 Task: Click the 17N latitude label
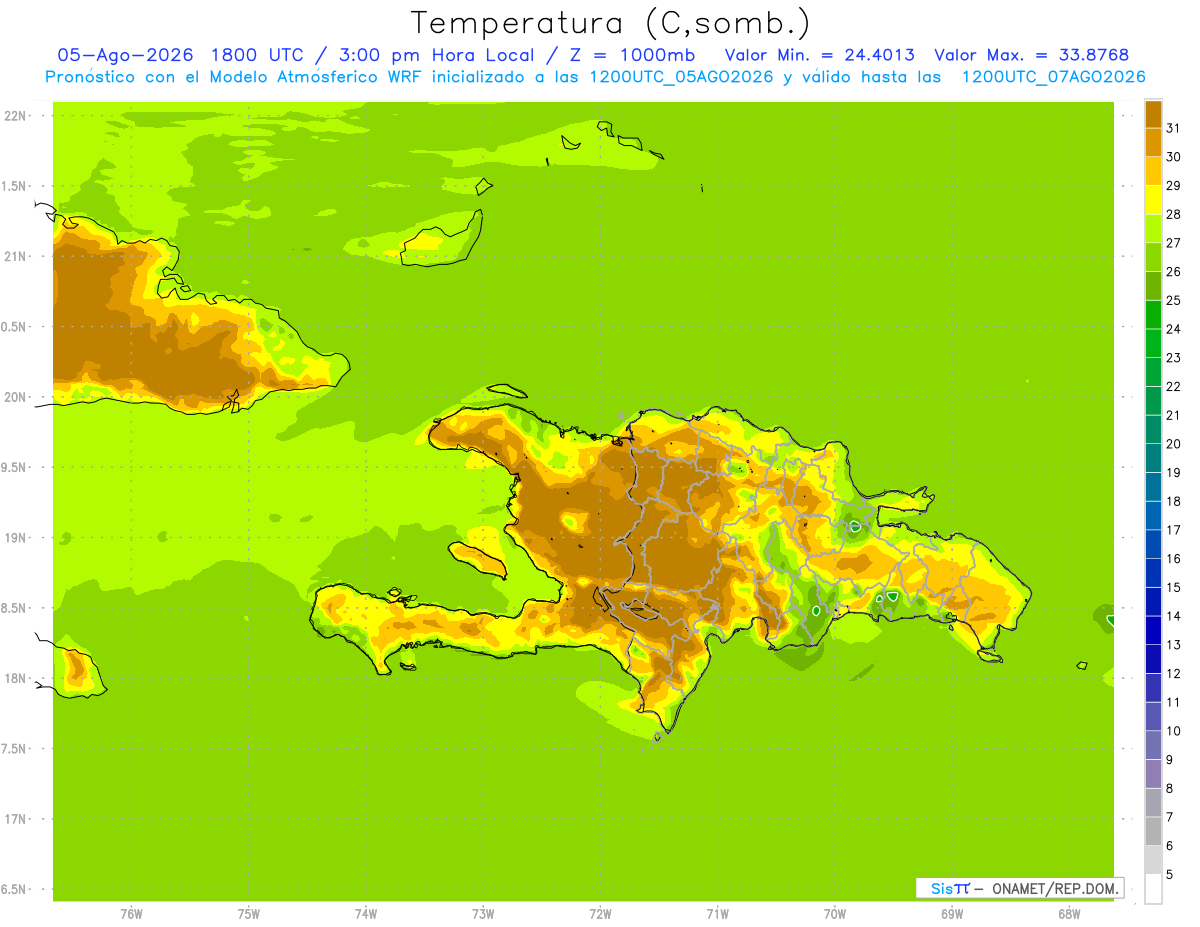tap(15, 819)
